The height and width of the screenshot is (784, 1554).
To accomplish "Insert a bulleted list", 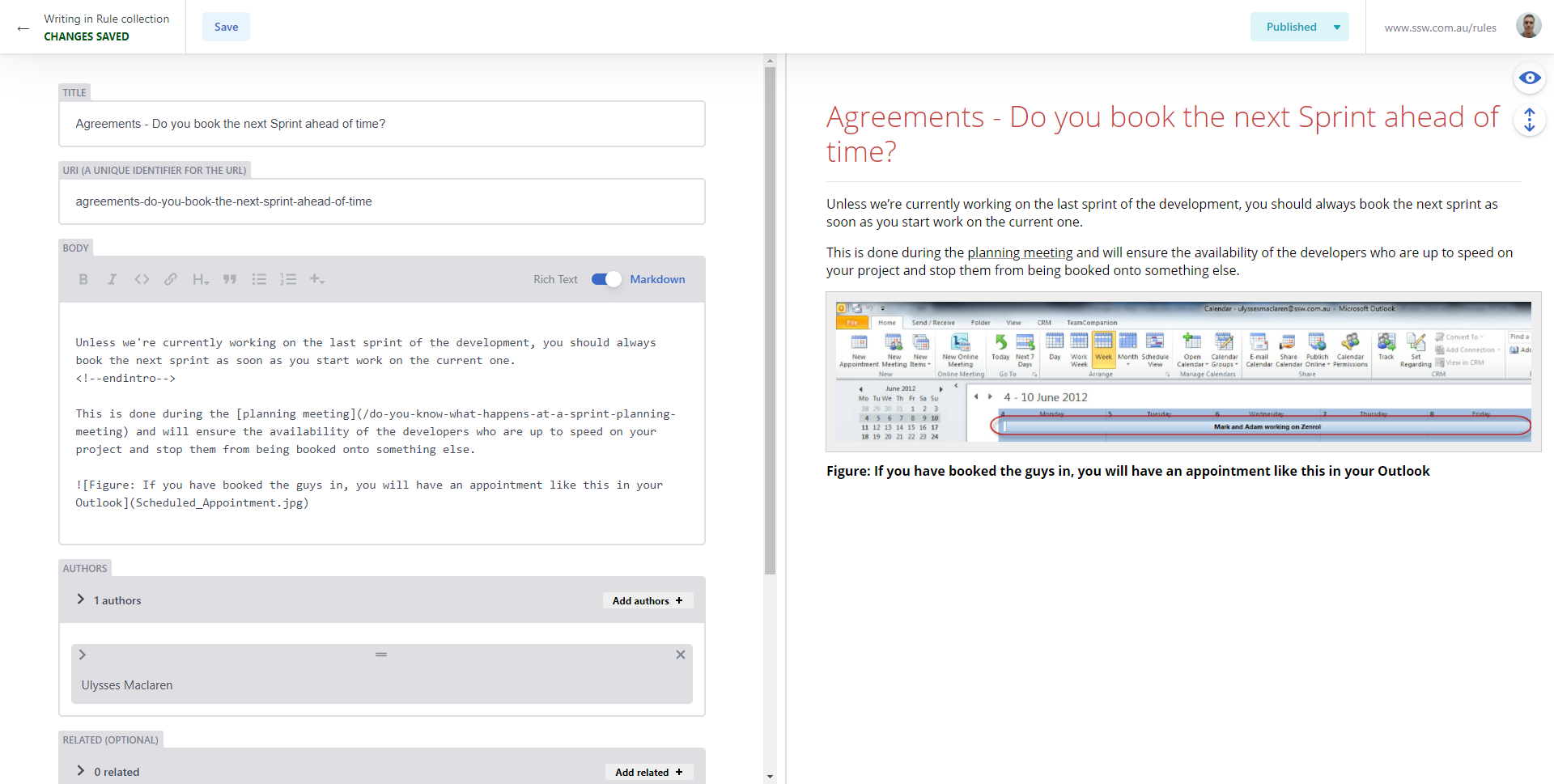I will (259, 279).
